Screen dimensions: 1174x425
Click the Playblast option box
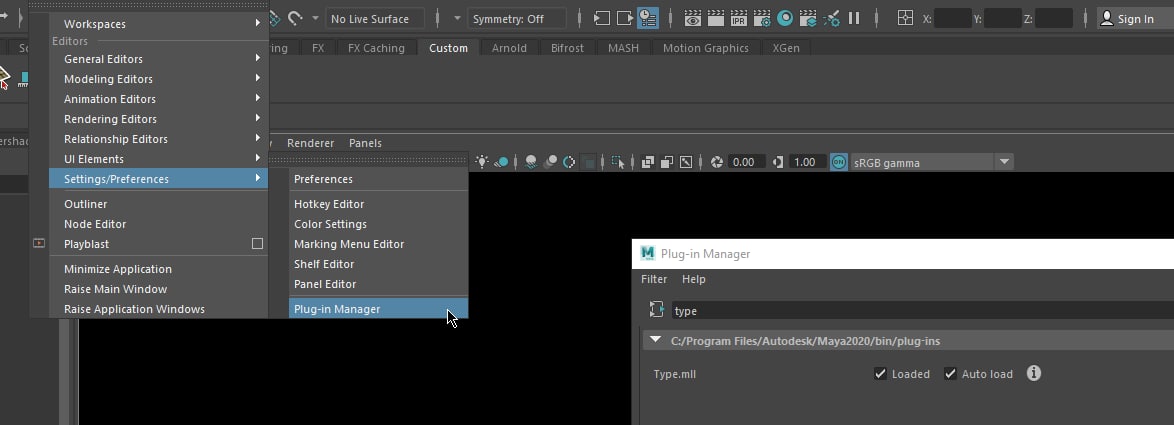pos(258,244)
